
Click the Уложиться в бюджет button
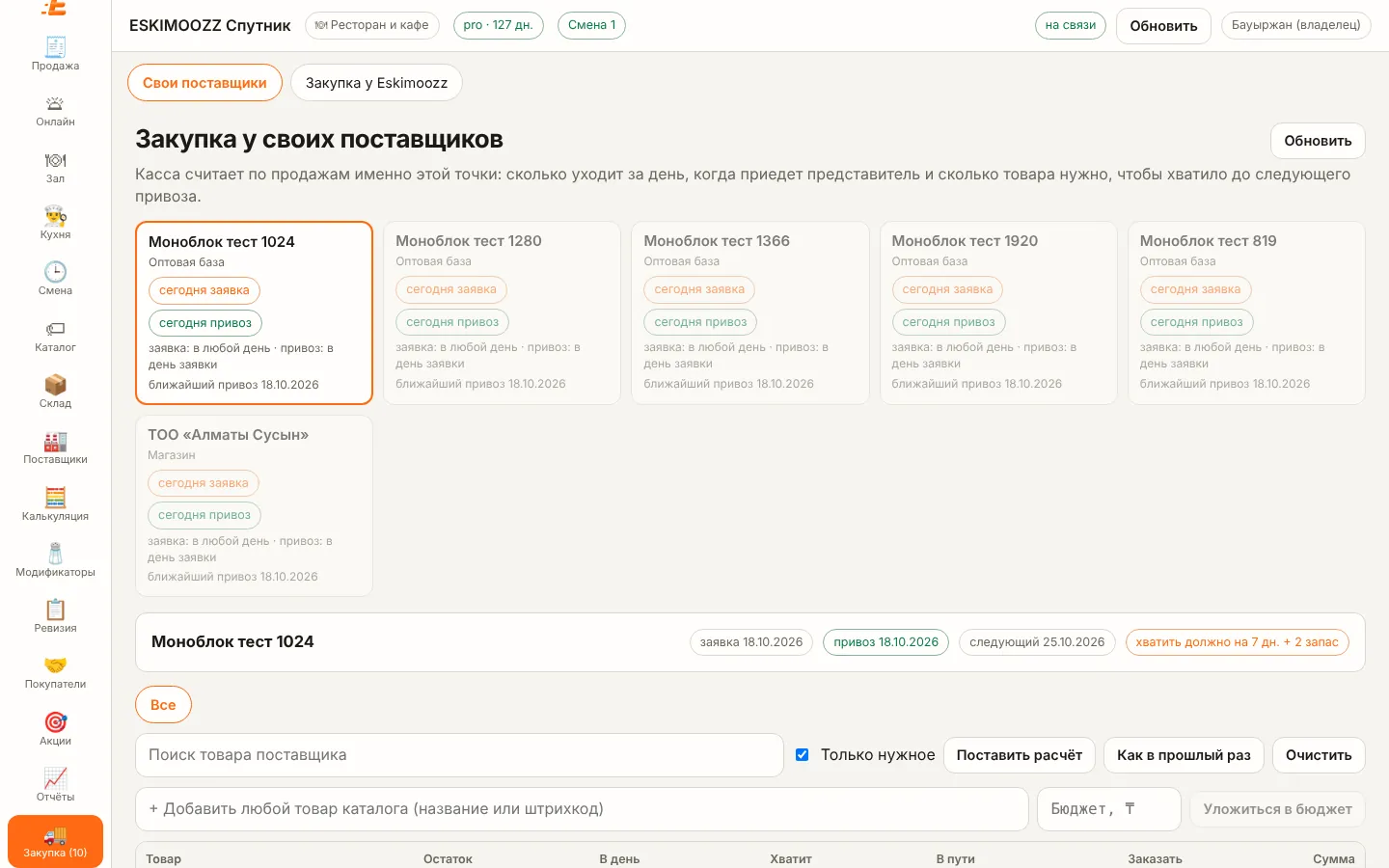pos(1277,809)
